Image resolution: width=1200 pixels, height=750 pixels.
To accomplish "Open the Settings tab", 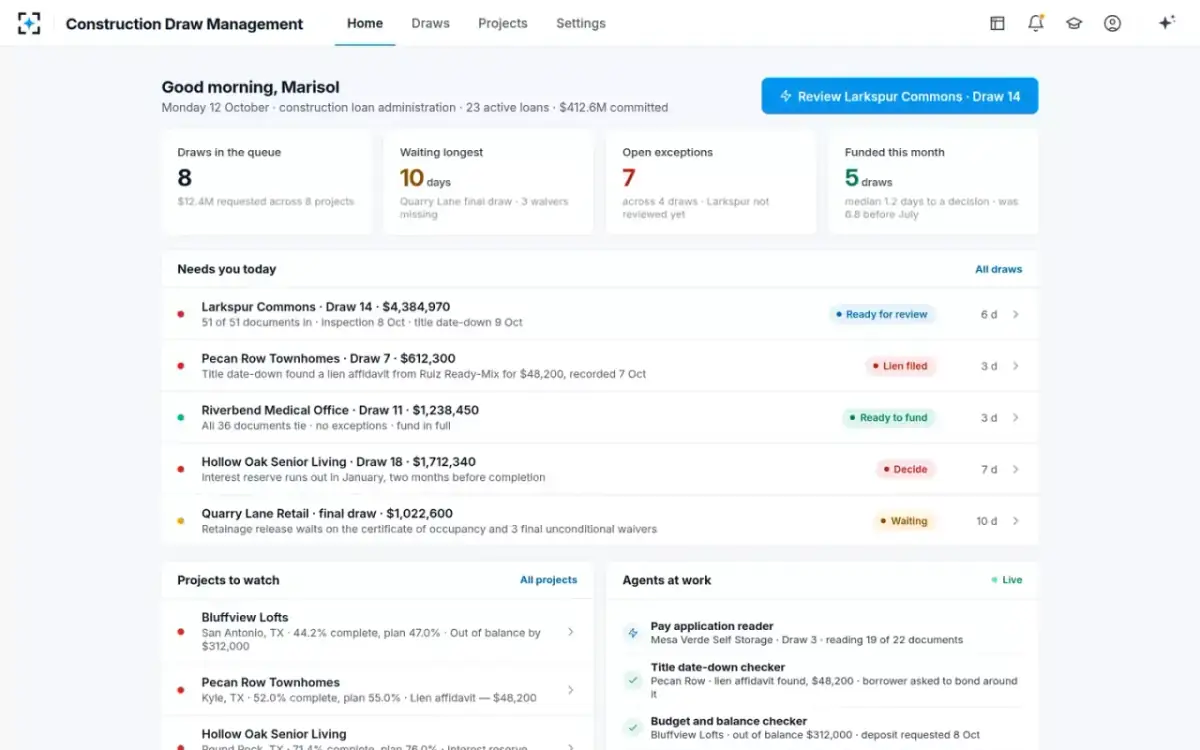I will [581, 23].
